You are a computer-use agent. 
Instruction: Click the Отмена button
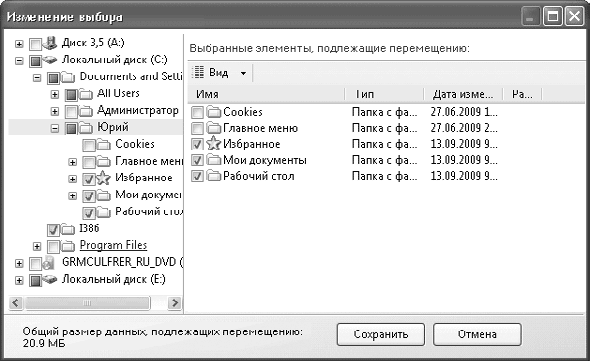(x=477, y=334)
